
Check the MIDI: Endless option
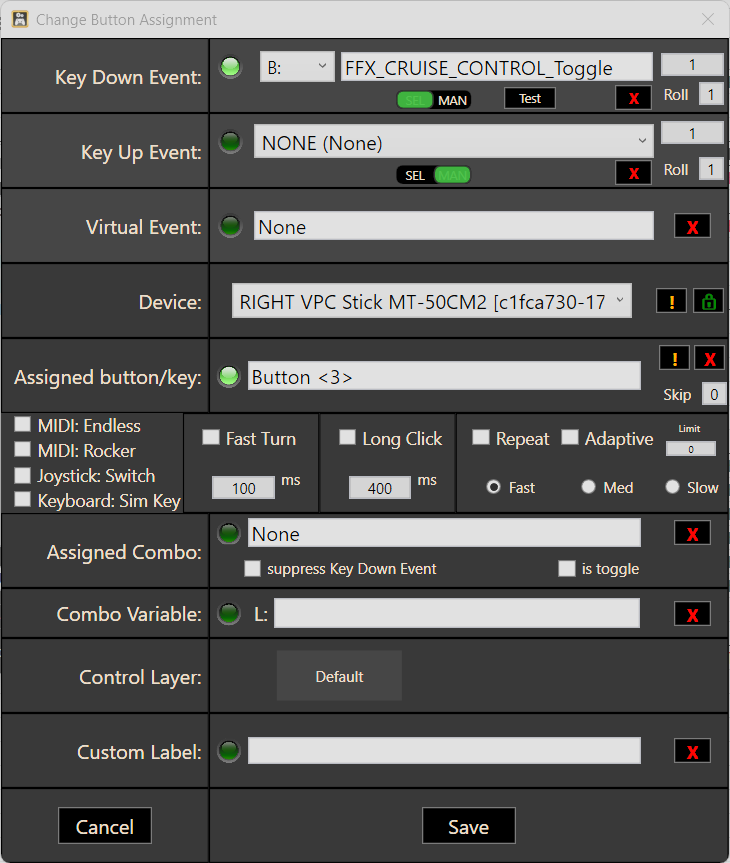tap(22, 425)
